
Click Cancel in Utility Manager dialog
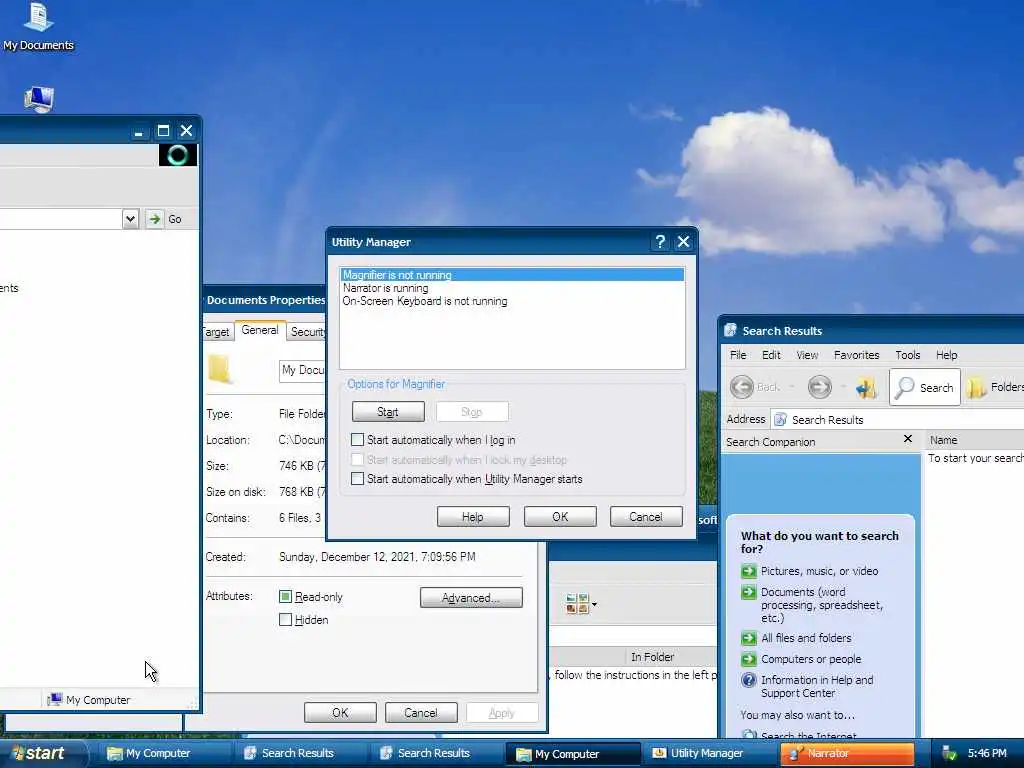[x=646, y=517]
